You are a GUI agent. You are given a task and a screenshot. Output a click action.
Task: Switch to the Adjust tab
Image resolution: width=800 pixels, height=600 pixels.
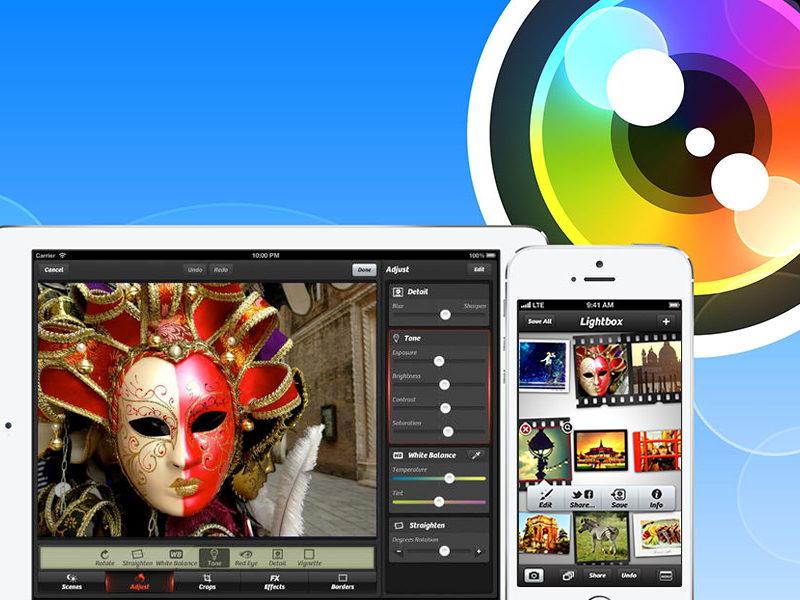click(x=139, y=582)
